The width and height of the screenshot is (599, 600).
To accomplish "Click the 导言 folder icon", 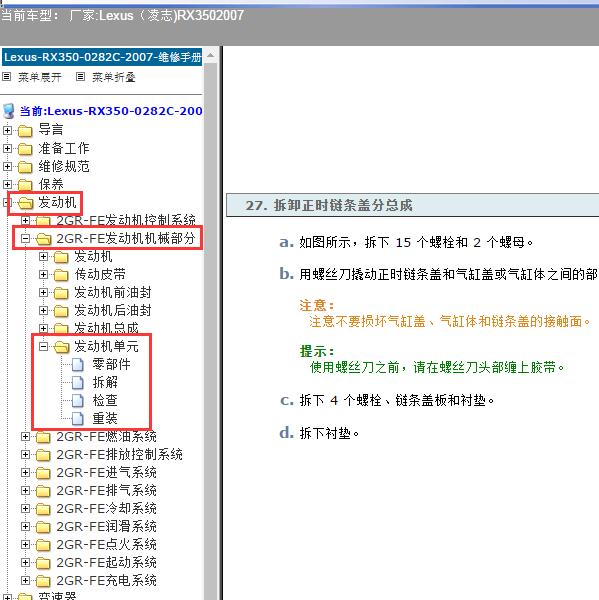I will tap(25, 131).
